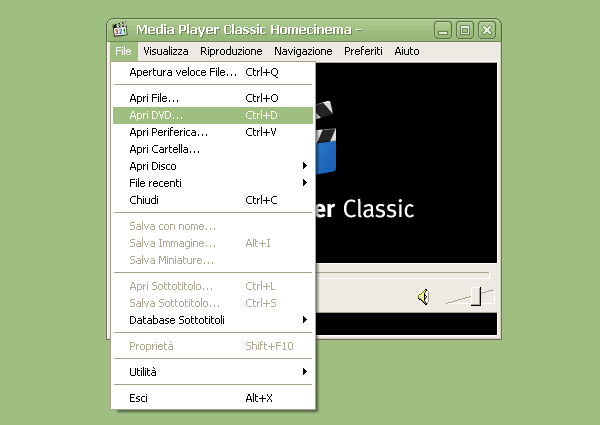Choose Apri File menu entry
The width and height of the screenshot is (600, 425).
pyautogui.click(x=155, y=98)
